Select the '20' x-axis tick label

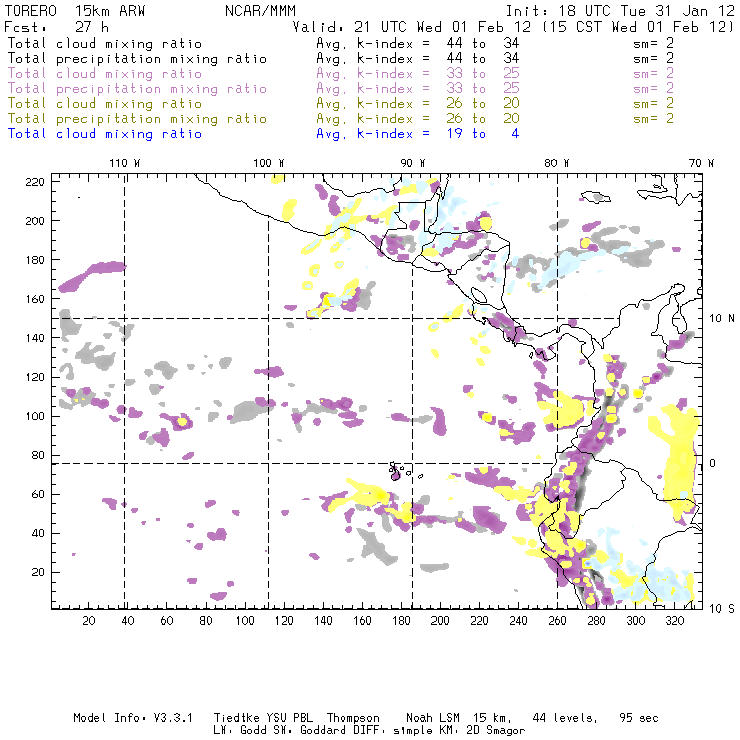(x=89, y=621)
